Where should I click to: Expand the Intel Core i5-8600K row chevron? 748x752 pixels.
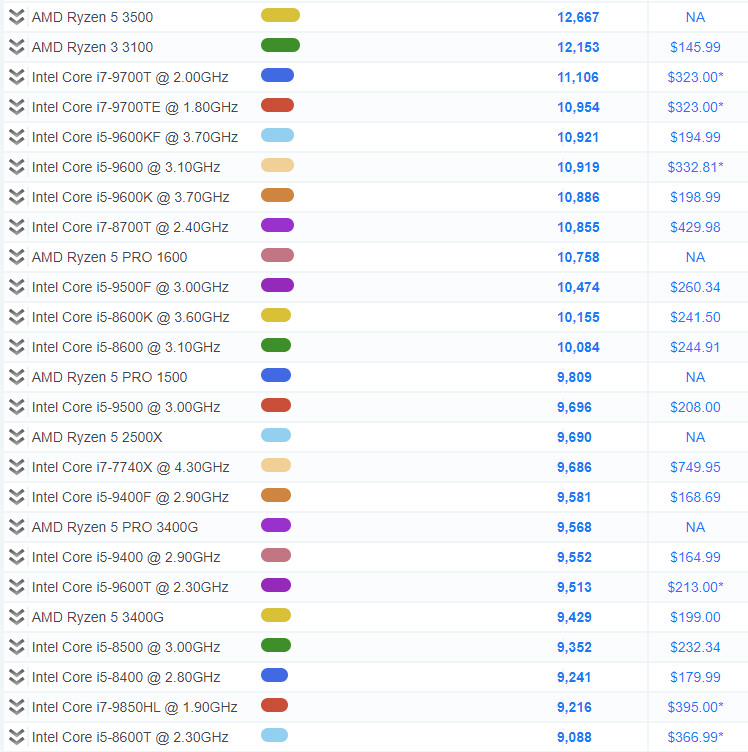tap(16, 317)
